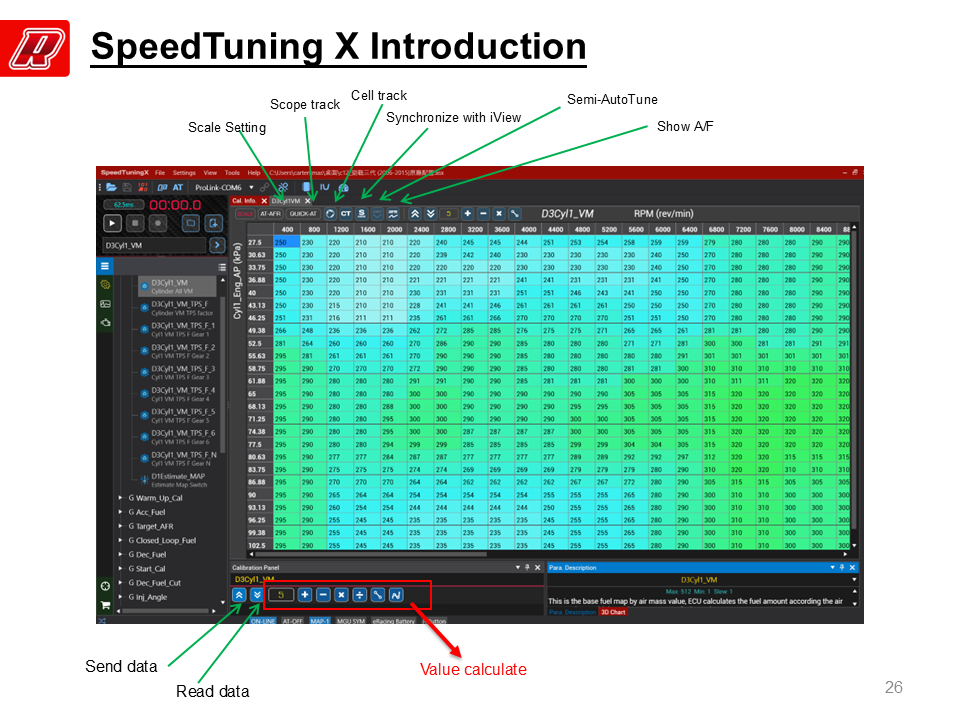Click the QUICK-AT button
Image resolution: width=960 pixels, height=720 pixels.
[303, 214]
